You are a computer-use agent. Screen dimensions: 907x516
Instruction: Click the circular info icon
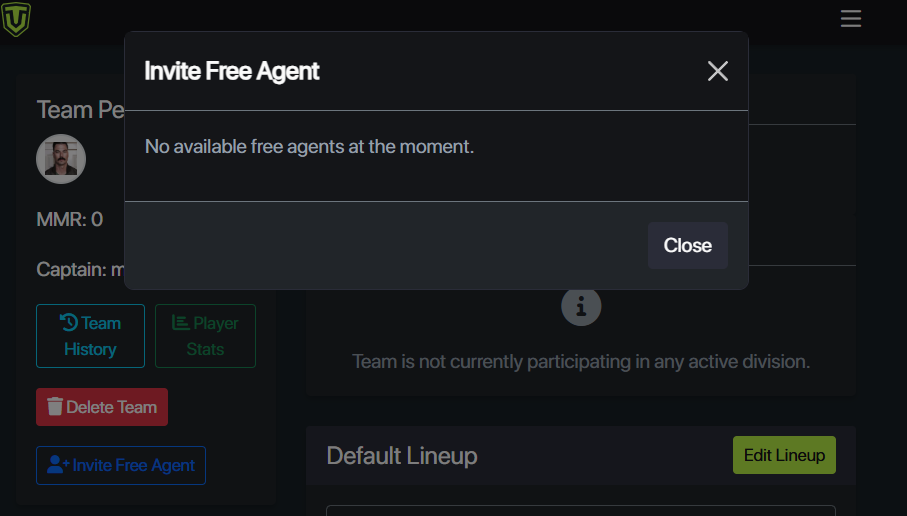[x=581, y=305]
